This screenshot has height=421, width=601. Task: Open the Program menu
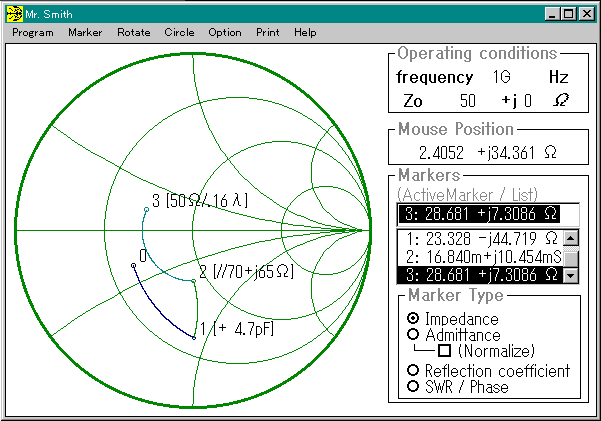tap(33, 33)
